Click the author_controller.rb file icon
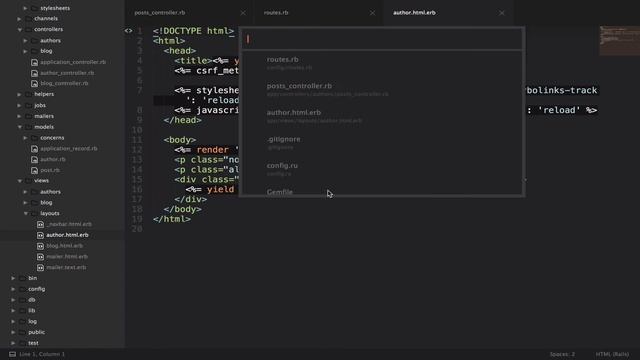This screenshot has width=640, height=360. click(34, 73)
